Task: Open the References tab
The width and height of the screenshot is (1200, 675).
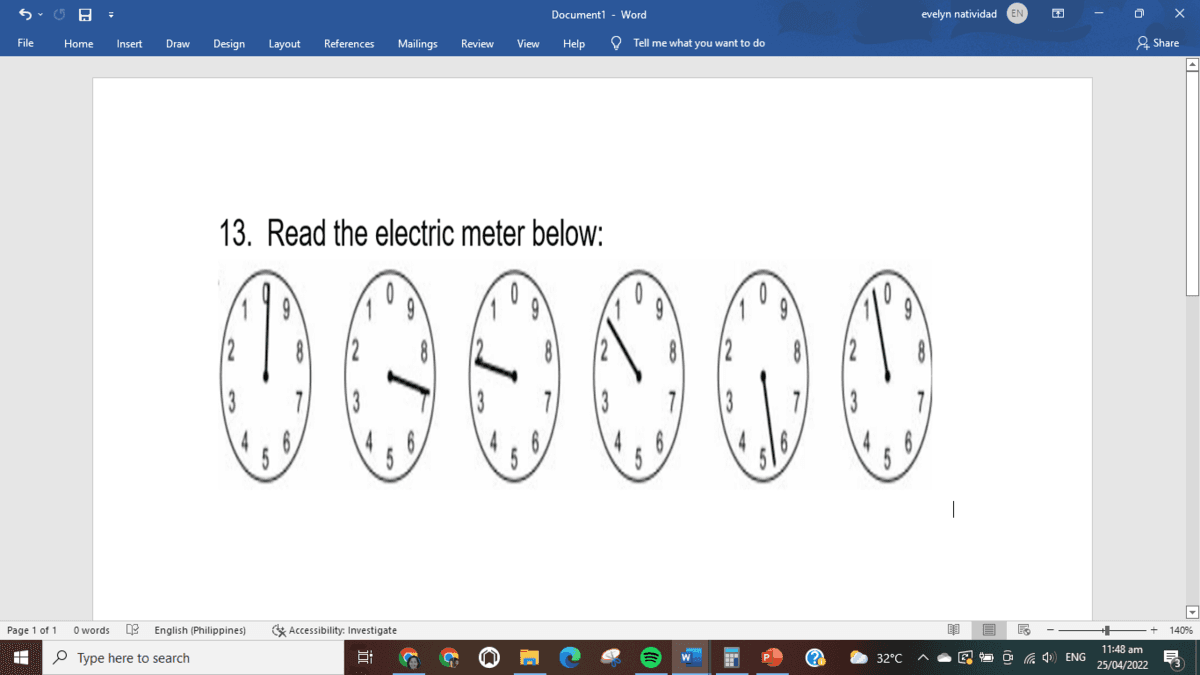Action: click(x=349, y=43)
